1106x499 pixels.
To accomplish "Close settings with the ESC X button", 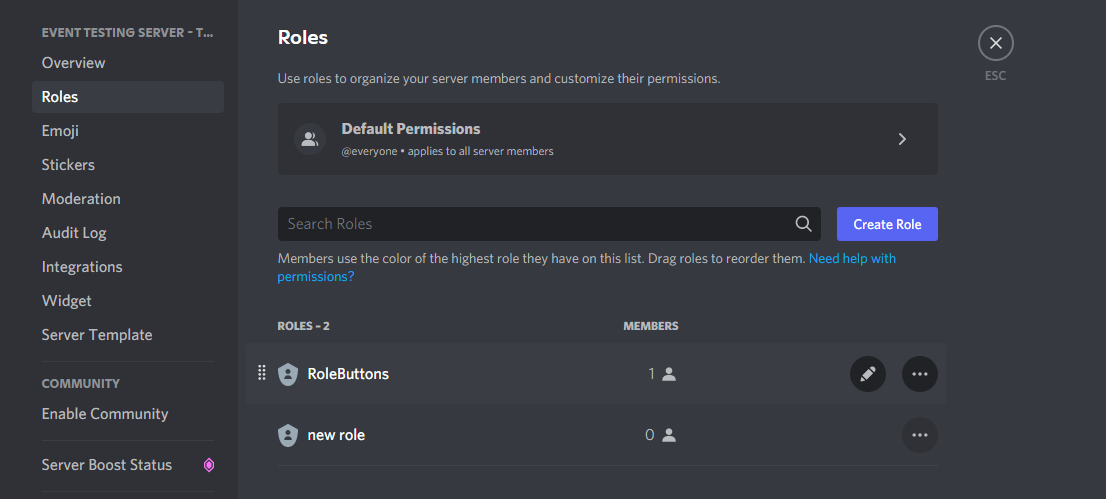I will (995, 43).
